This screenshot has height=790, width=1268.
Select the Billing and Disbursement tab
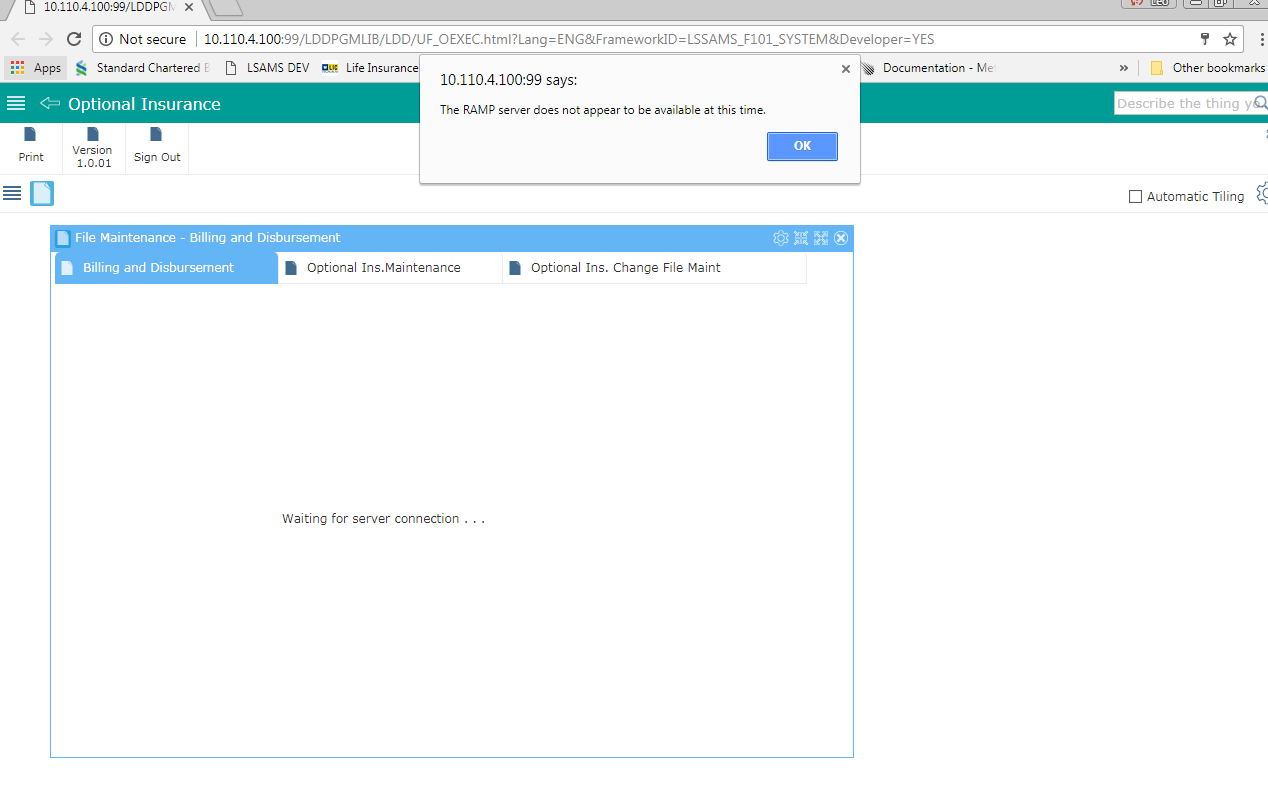pos(166,268)
